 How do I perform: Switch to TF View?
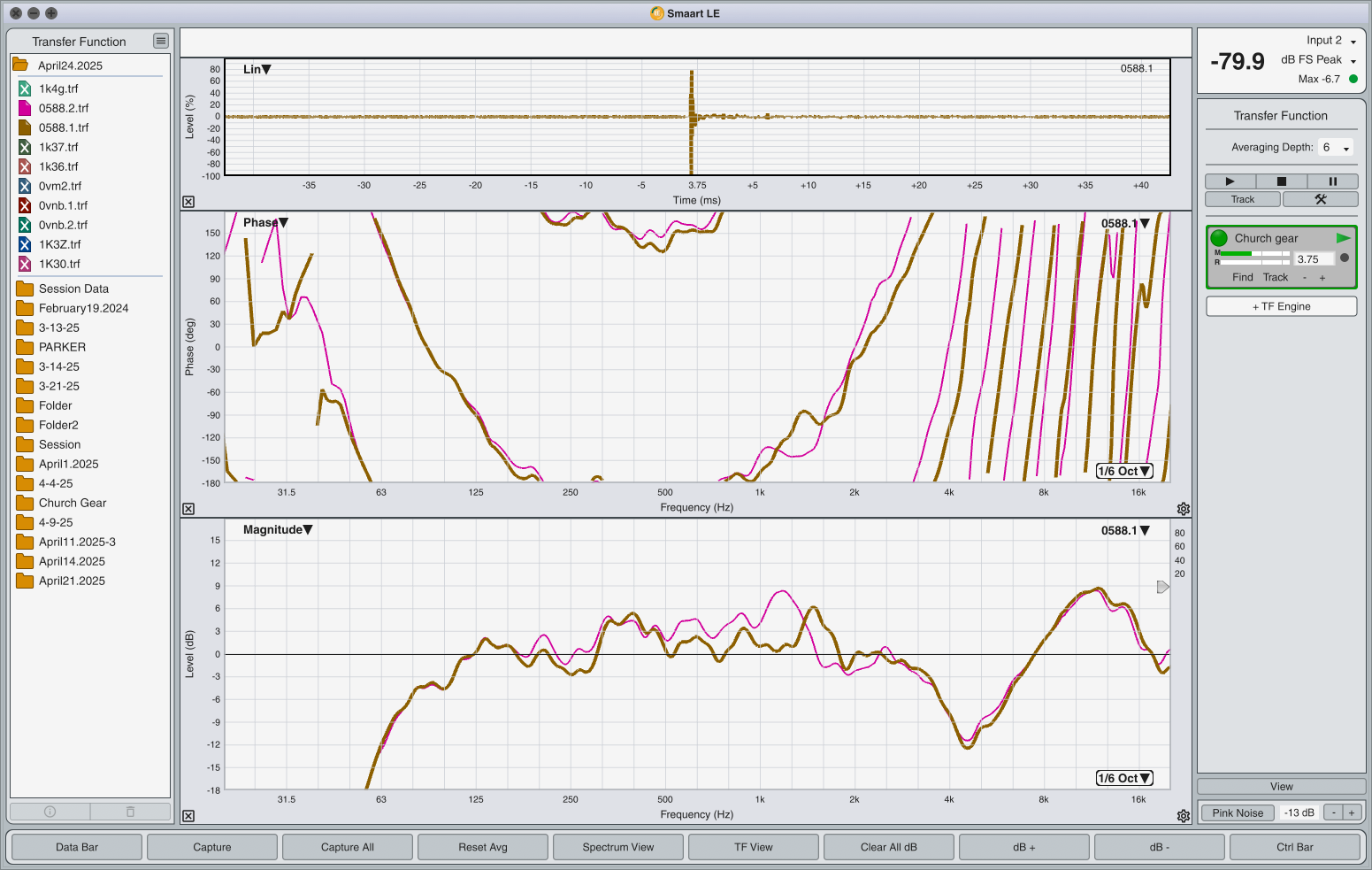point(753,847)
